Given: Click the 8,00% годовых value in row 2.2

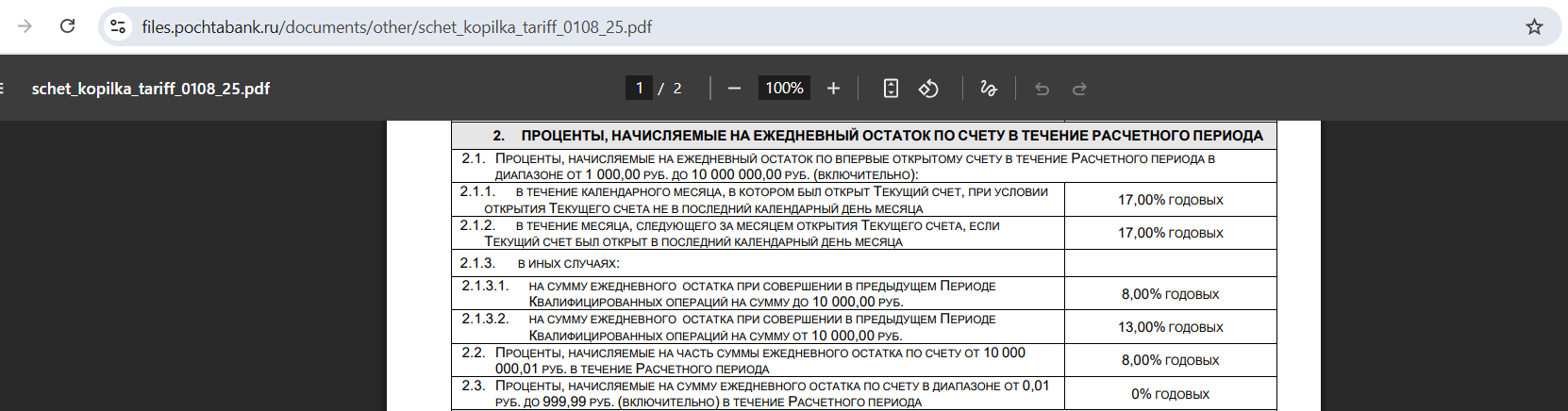Looking at the screenshot, I should (x=1170, y=360).
